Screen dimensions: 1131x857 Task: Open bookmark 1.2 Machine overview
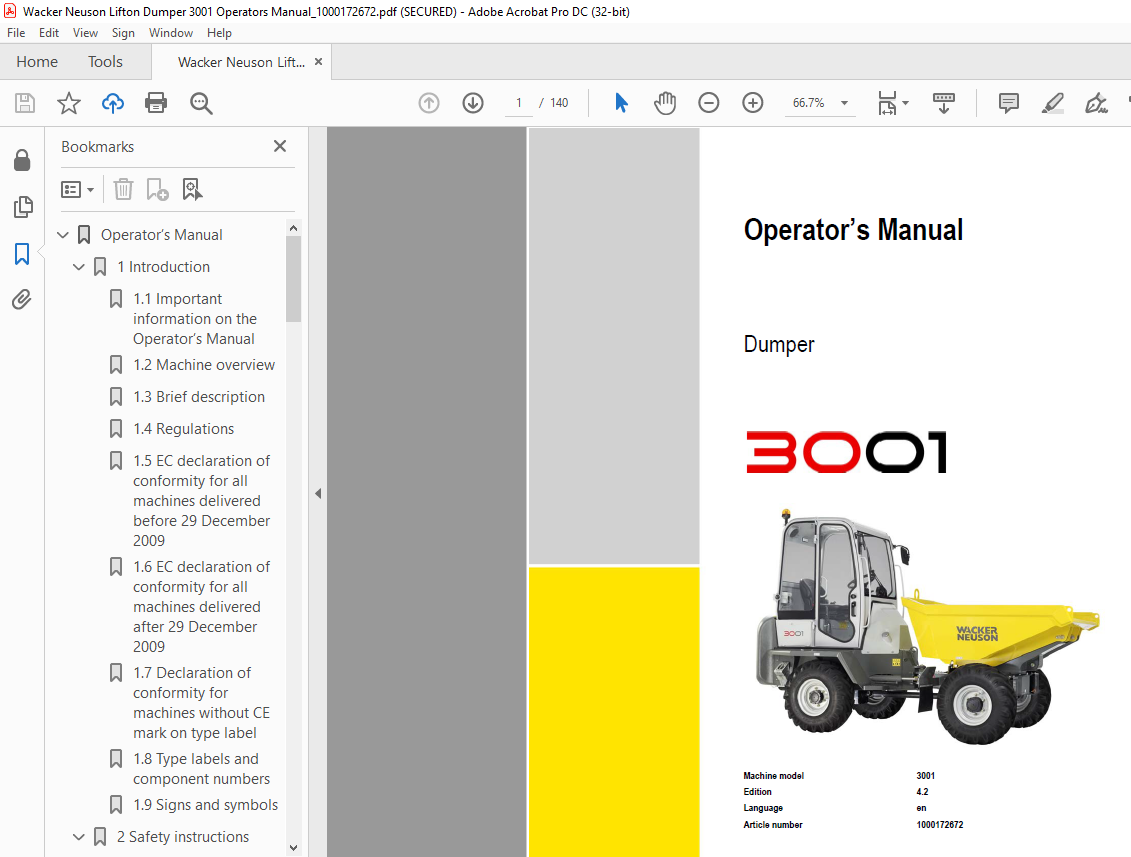[x=204, y=365]
